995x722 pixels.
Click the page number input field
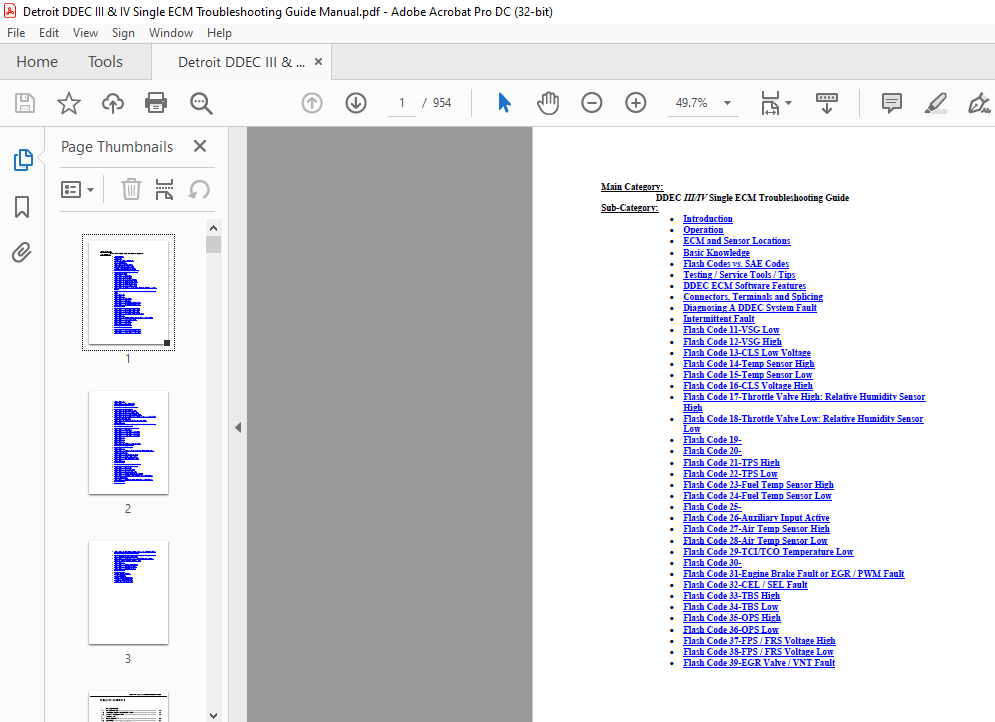coord(402,103)
